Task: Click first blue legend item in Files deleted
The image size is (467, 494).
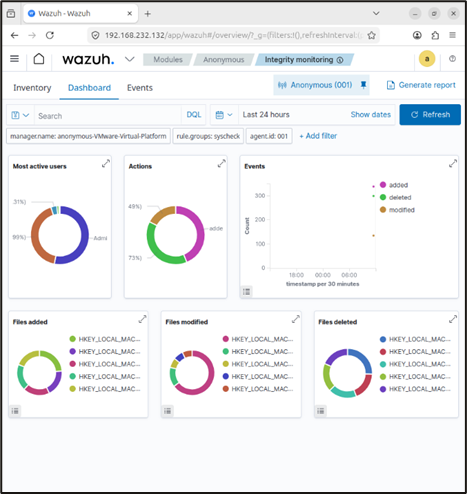Action: 415,339
